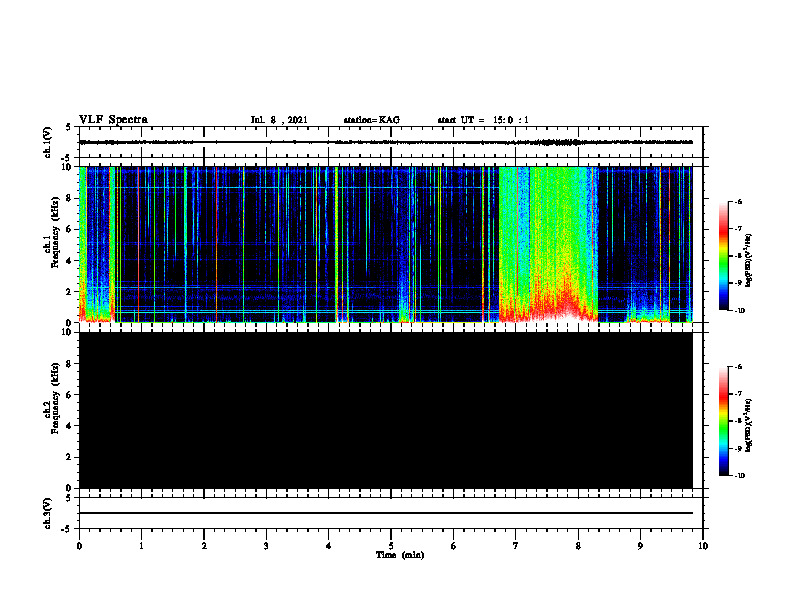Click the "4" tick on the time axis
The image size is (792, 612).
click(329, 546)
